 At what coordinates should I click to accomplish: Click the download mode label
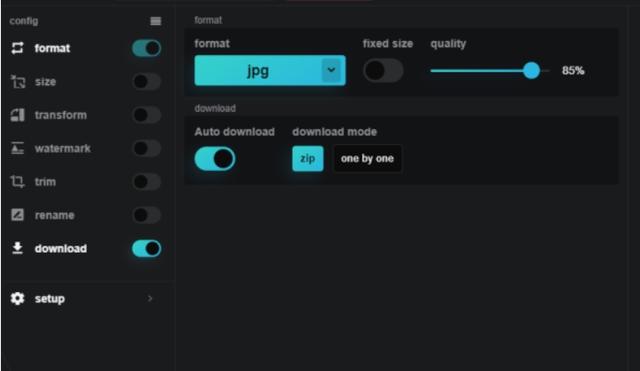pyautogui.click(x=334, y=132)
